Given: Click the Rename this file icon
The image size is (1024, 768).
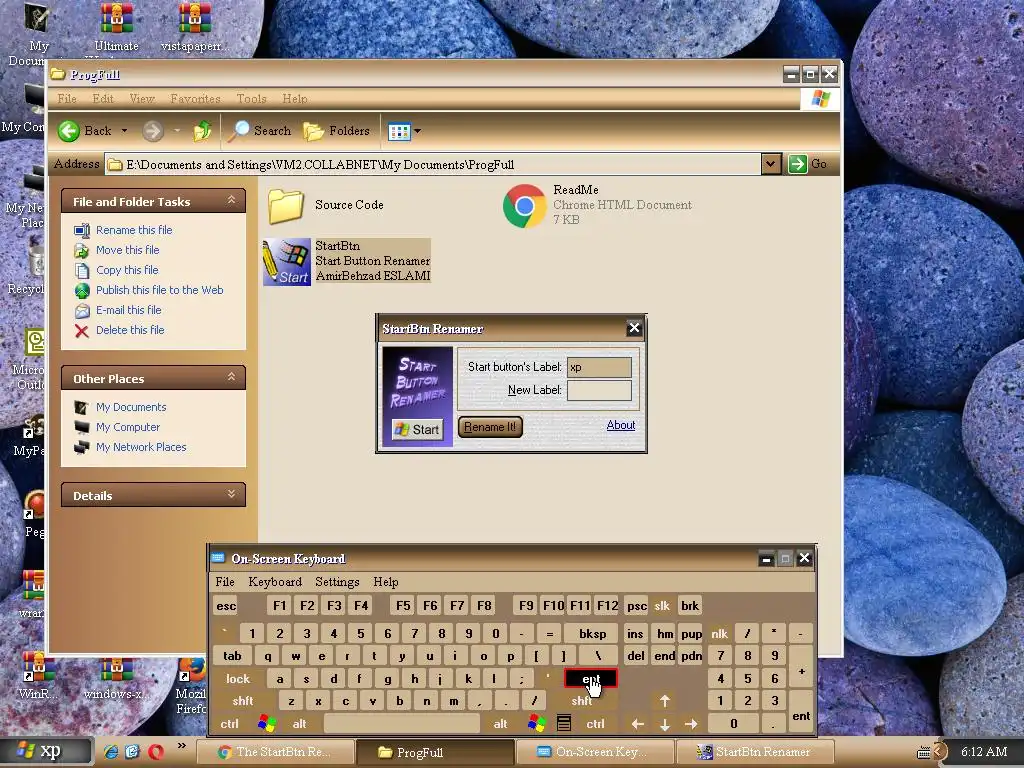Looking at the screenshot, I should pyautogui.click(x=82, y=231).
